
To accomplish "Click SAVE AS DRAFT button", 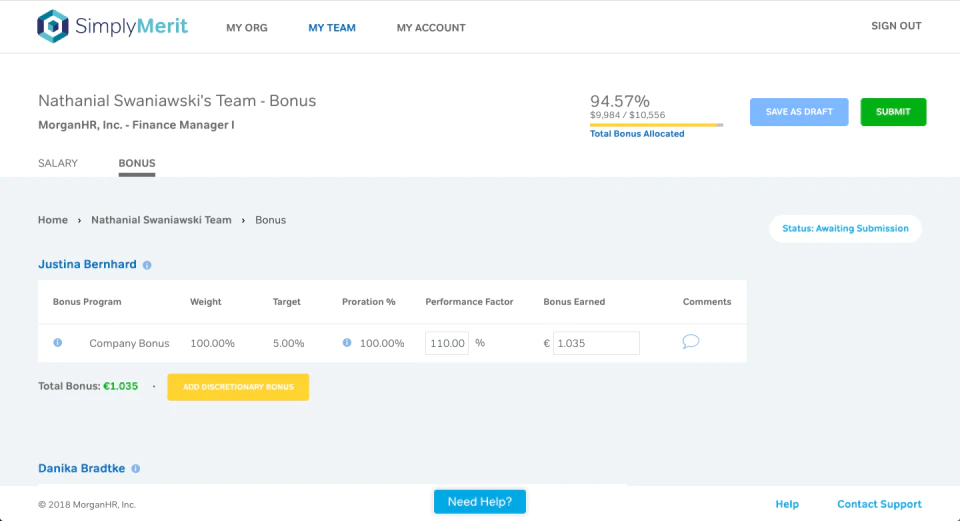I will click(x=799, y=112).
